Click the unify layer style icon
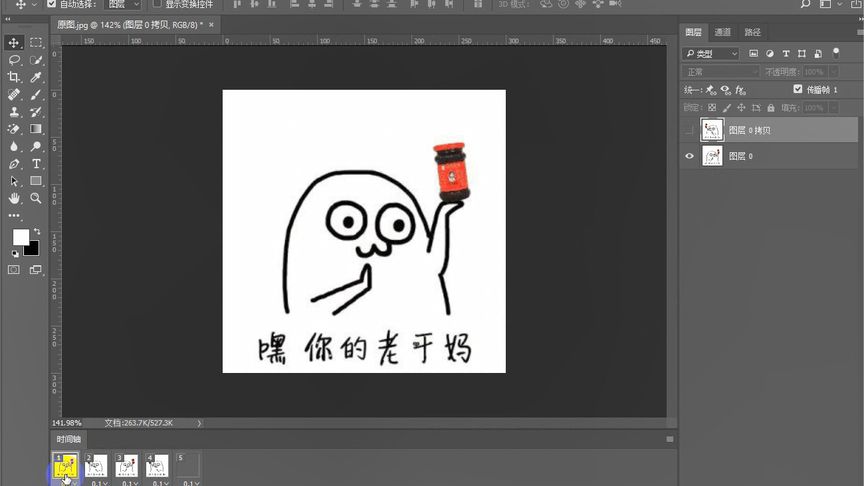 coord(741,89)
